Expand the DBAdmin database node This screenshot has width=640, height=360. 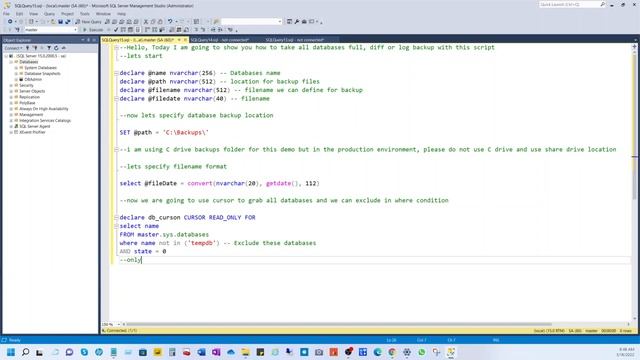coord(16,80)
